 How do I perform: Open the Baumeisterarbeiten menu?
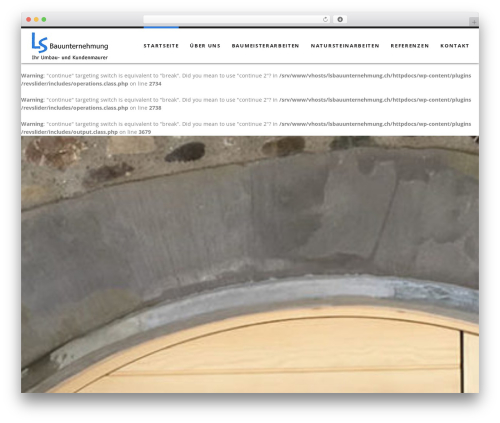[265, 46]
